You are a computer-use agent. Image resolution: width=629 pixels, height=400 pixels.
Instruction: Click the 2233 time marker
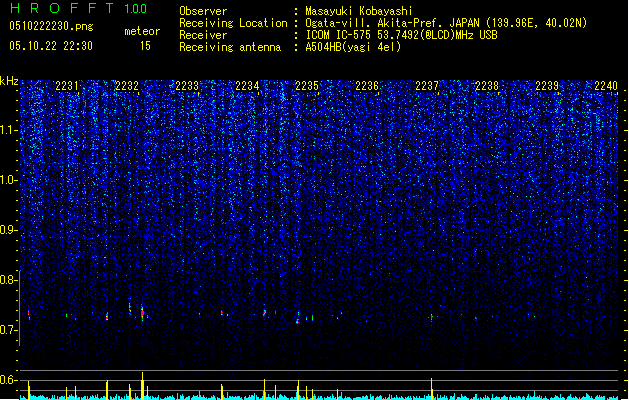pyautogui.click(x=187, y=86)
